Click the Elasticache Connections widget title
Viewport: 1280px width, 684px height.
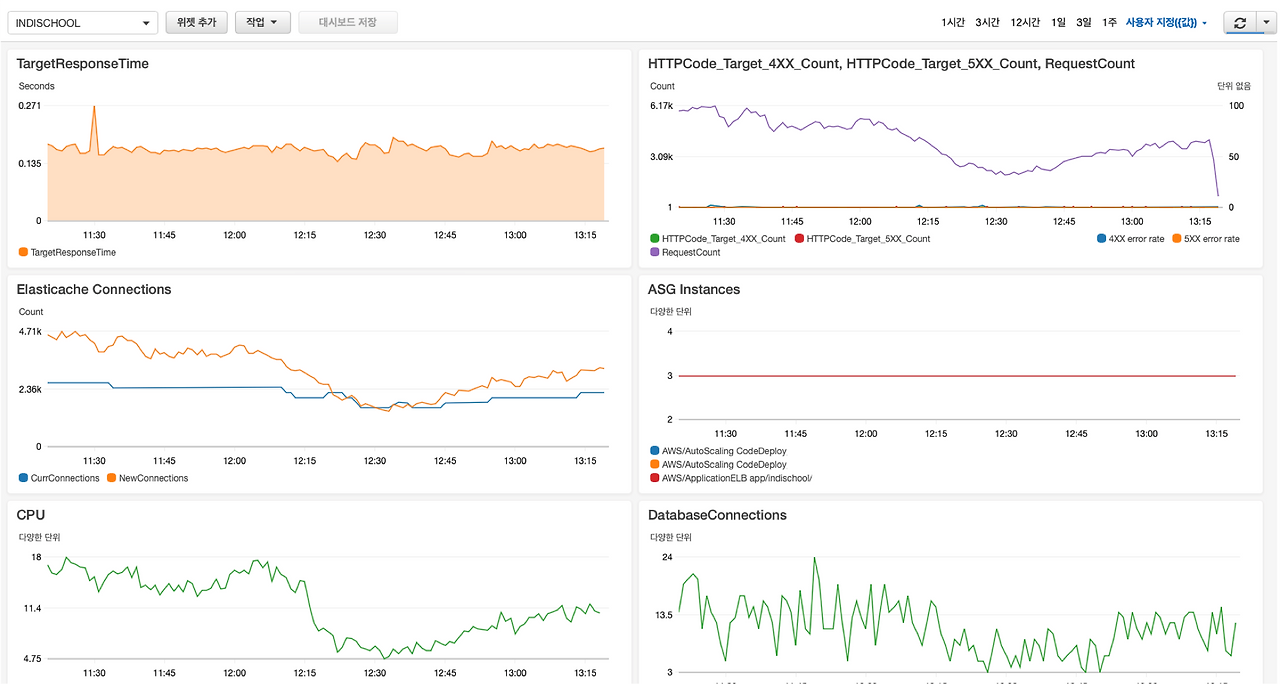pyautogui.click(x=94, y=290)
